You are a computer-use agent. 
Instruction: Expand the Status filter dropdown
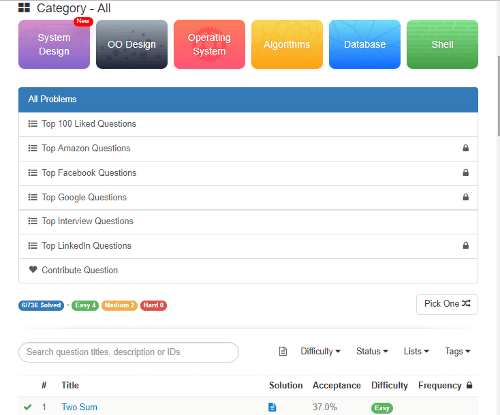tap(372, 351)
